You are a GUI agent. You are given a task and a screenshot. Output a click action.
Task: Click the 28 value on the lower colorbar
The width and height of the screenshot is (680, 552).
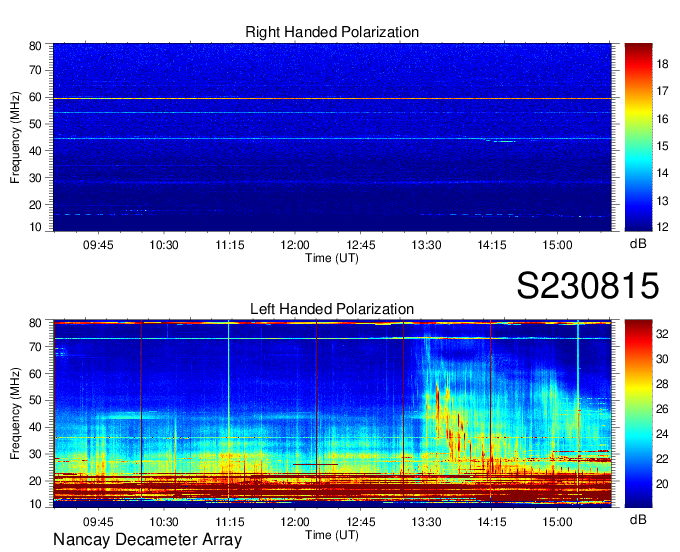point(662,384)
